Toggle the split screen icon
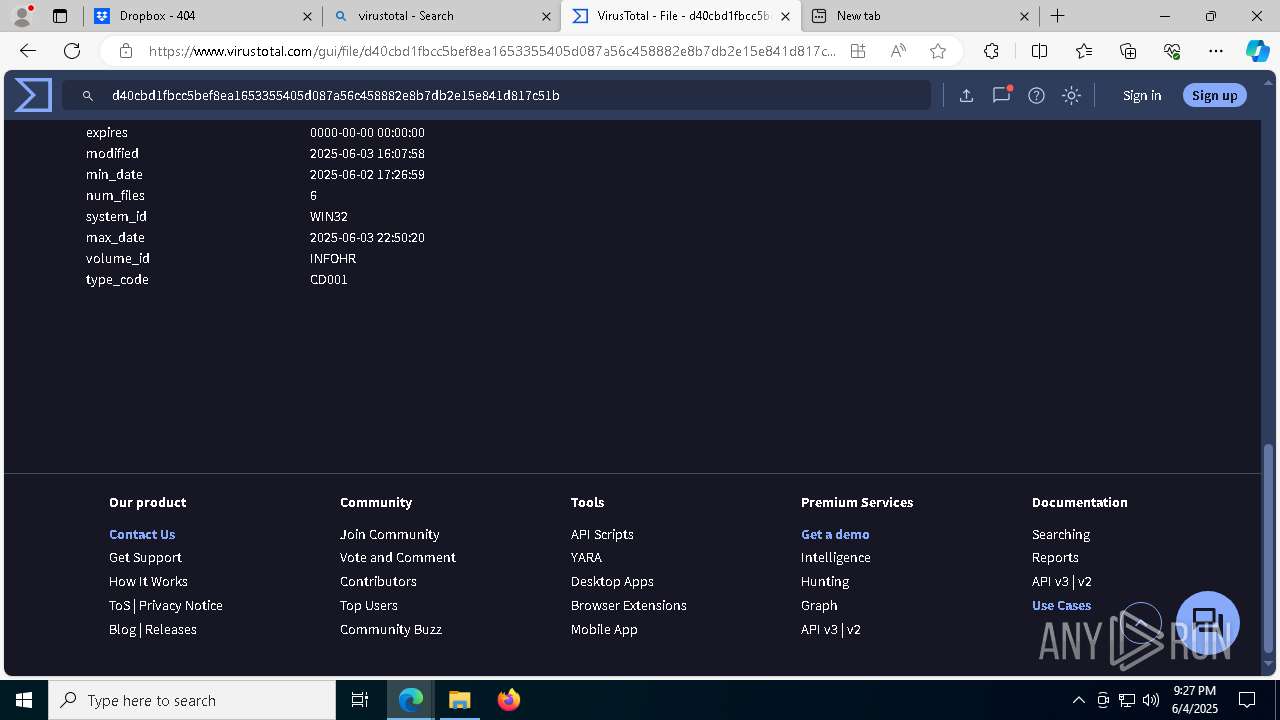The image size is (1280, 720). pyautogui.click(x=1039, y=51)
